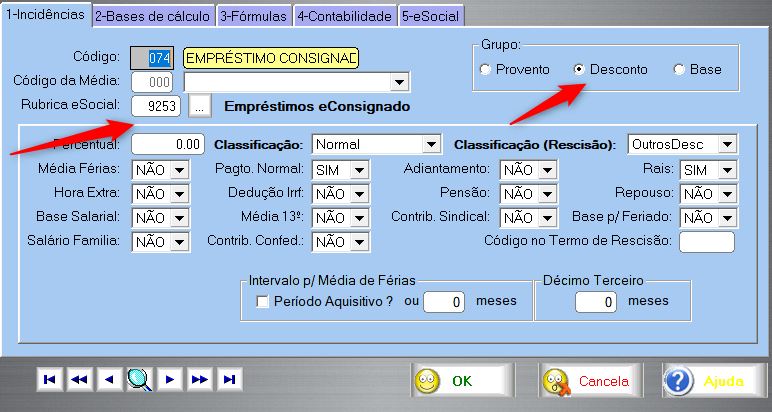Expand the Base Salarial dropdown
Viewport: 772px width, 412px height.
(x=179, y=217)
